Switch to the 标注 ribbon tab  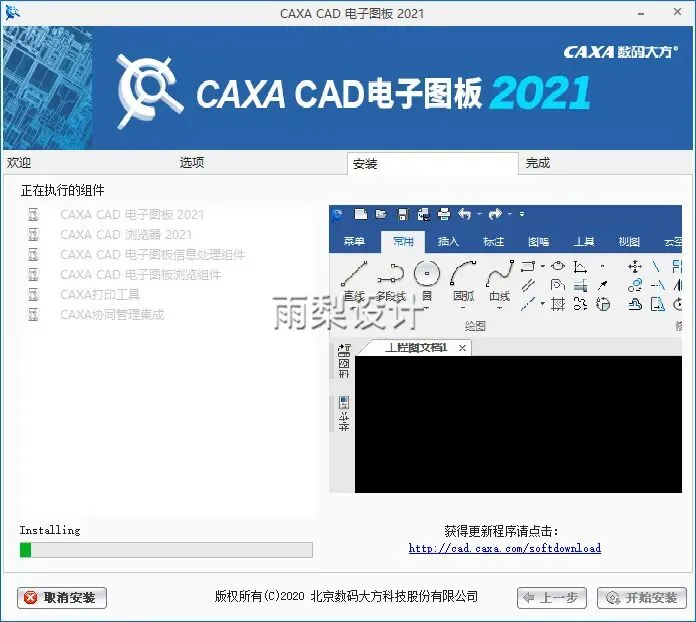click(494, 242)
